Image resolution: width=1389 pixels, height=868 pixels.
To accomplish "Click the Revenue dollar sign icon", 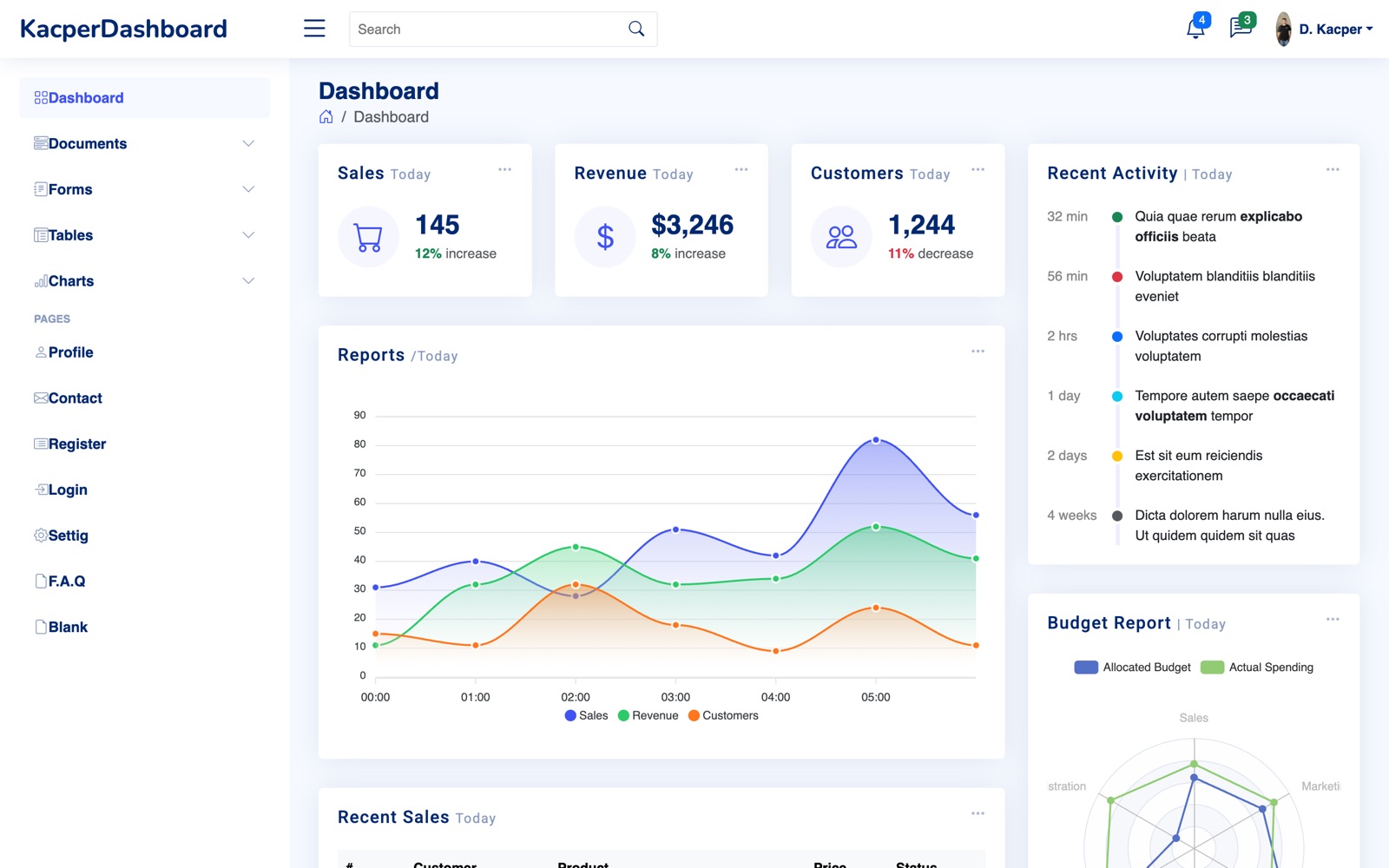I will pos(605,236).
